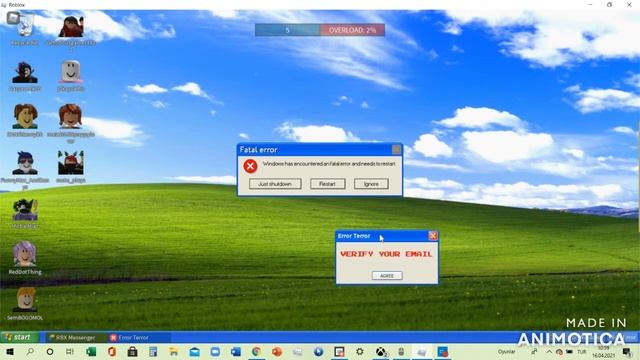Open File Explorer from the taskbar
640x360 pixels.
tap(174, 352)
